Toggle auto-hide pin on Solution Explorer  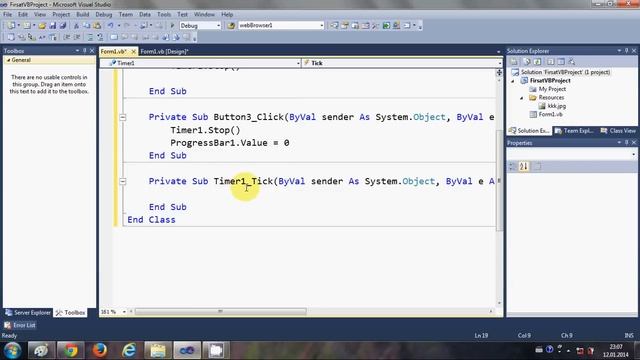(627, 51)
